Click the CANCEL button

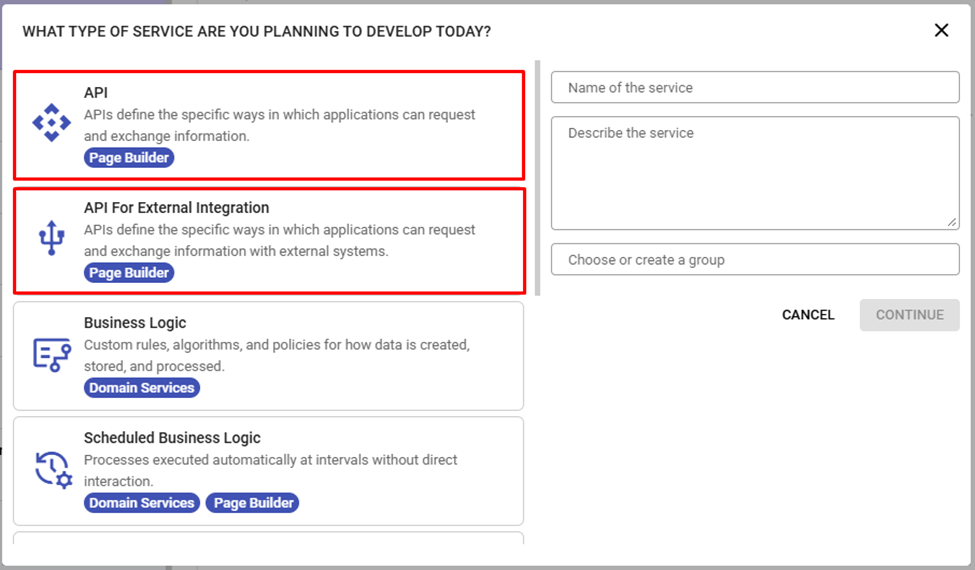coord(808,315)
